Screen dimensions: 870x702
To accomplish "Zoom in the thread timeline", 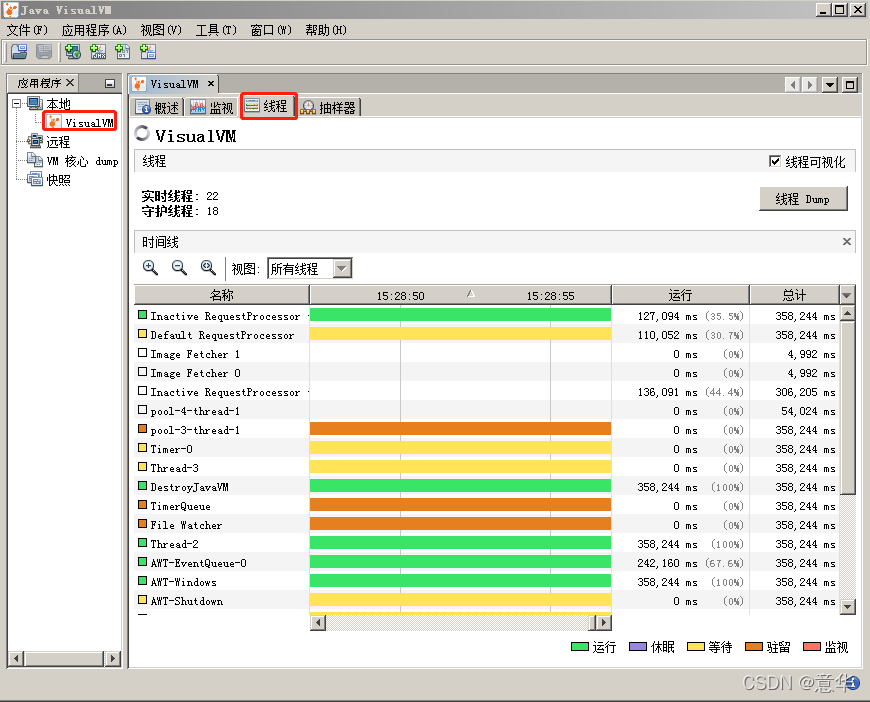I will click(150, 267).
